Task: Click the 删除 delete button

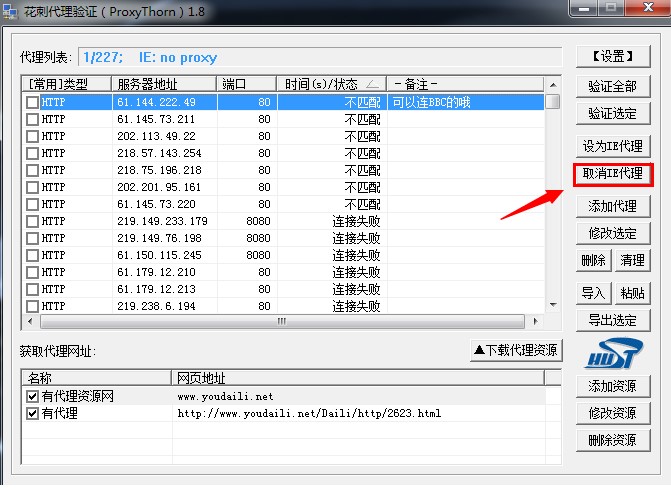Action: pos(594,260)
